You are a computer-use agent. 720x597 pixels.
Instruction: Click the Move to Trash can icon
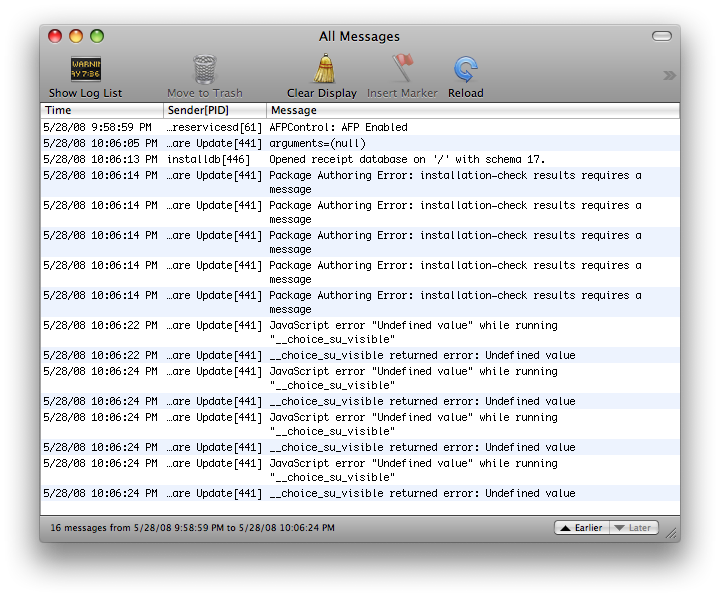click(x=204, y=69)
